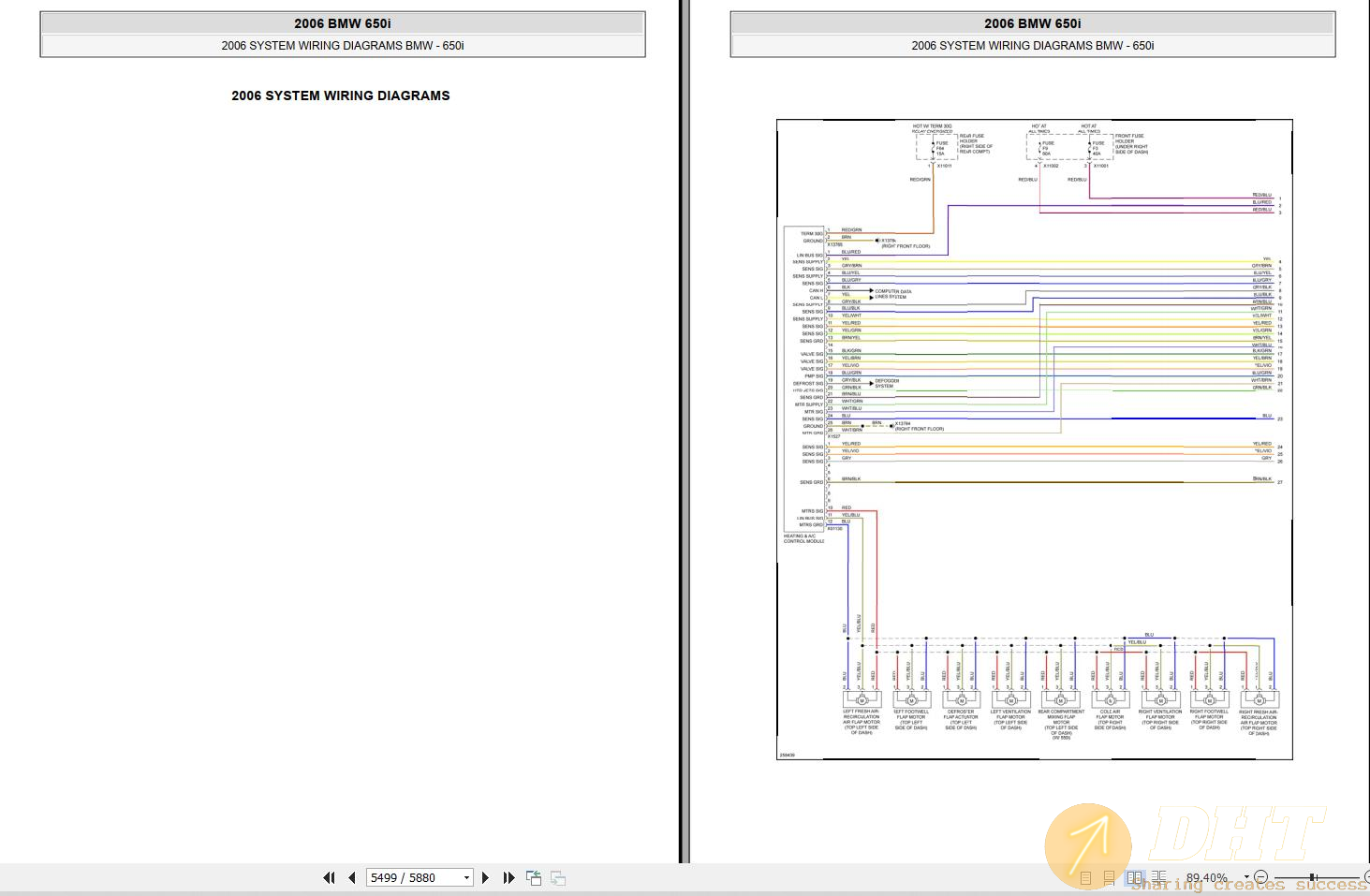This screenshot has width=1370, height=896.
Task: Click the wiring diagram on right page
Action: [x=1035, y=439]
